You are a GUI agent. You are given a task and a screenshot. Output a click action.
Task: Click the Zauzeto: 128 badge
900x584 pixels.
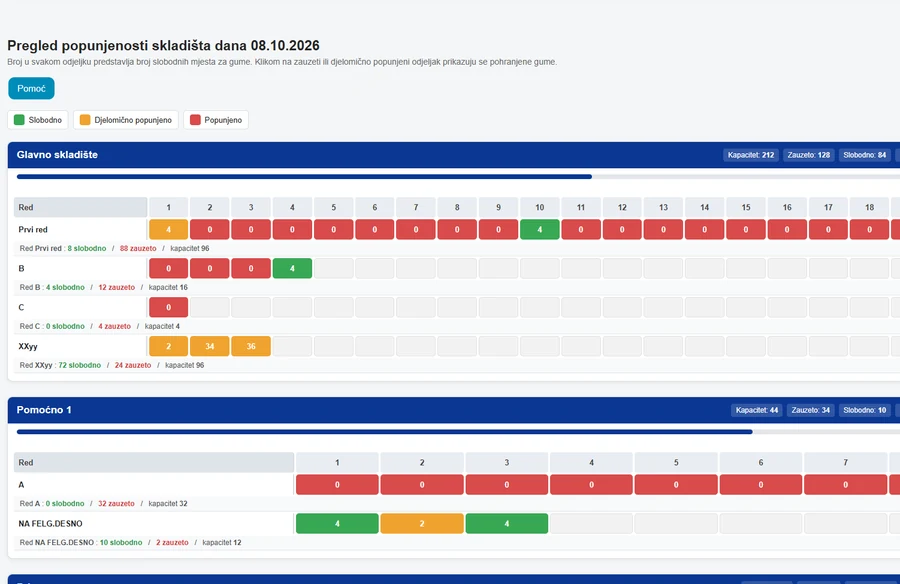[x=809, y=155]
